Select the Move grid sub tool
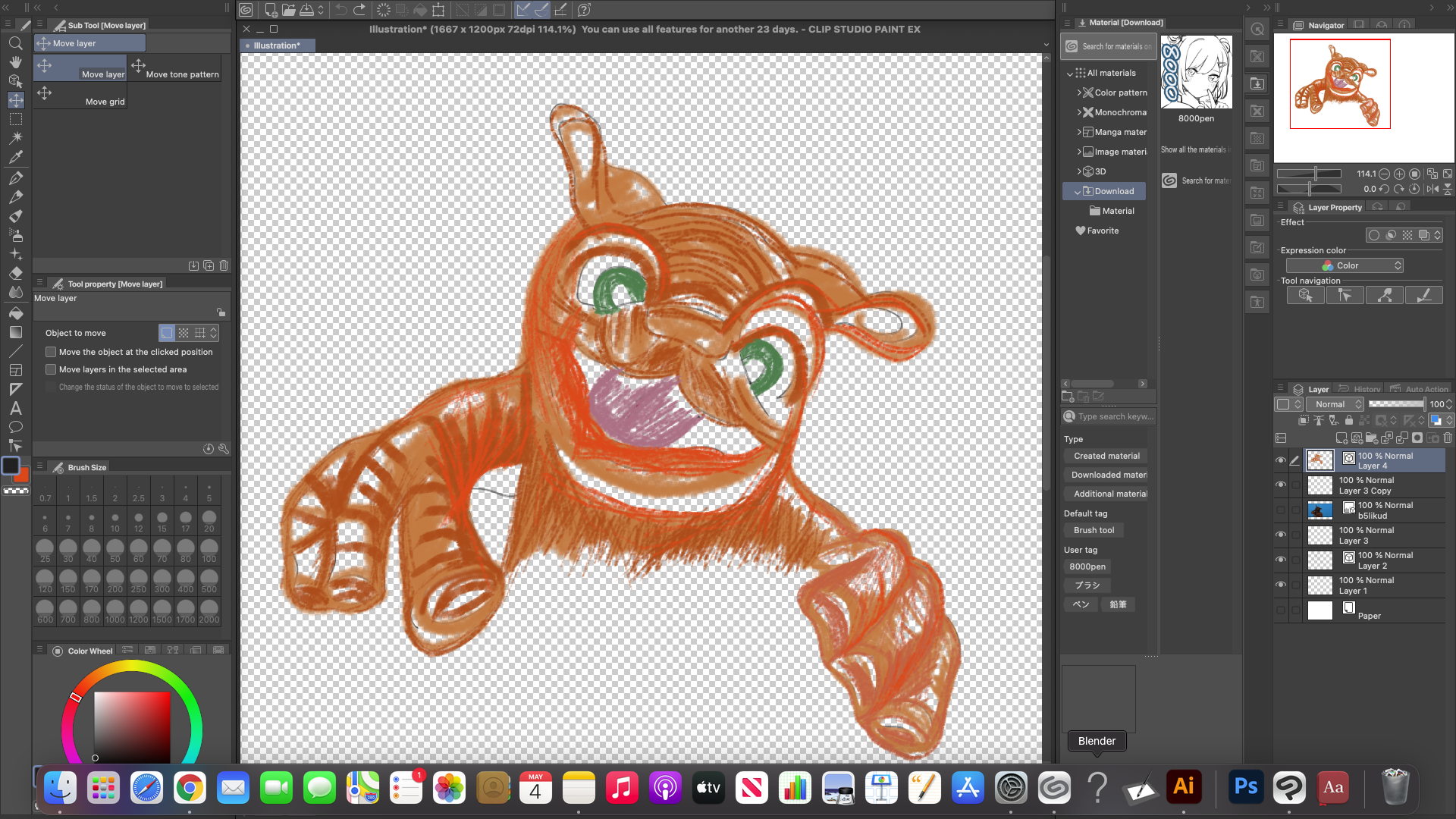The height and width of the screenshot is (819, 1456). [80, 95]
